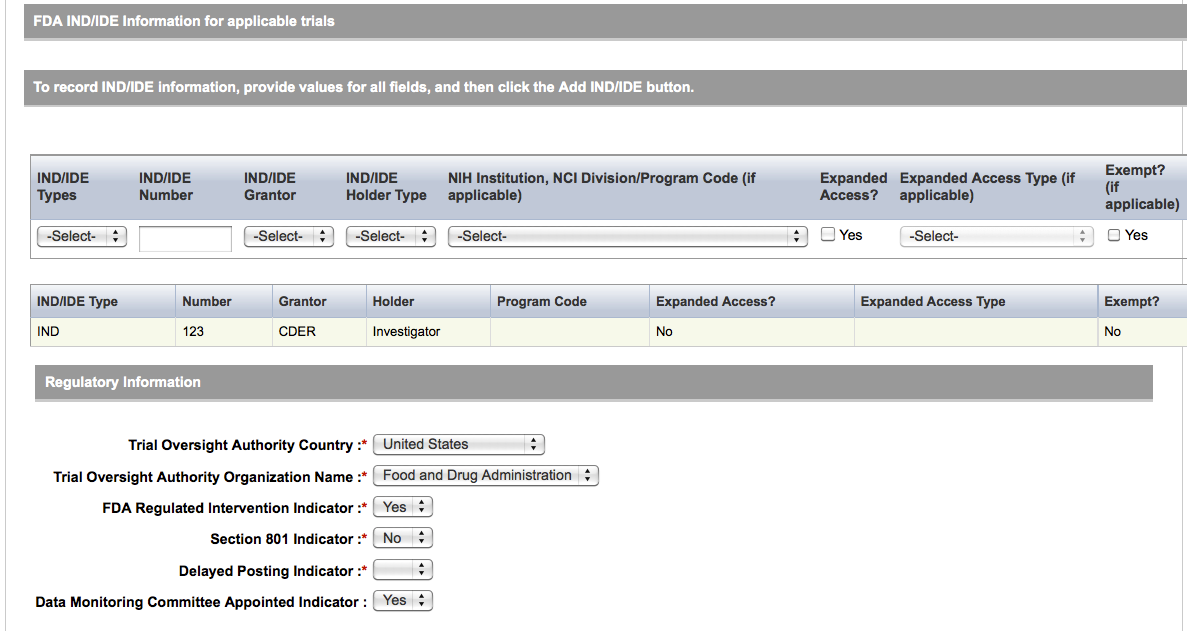Open the Section 801 Indicator dropdown
This screenshot has height=631, width=1187.
coord(403,538)
